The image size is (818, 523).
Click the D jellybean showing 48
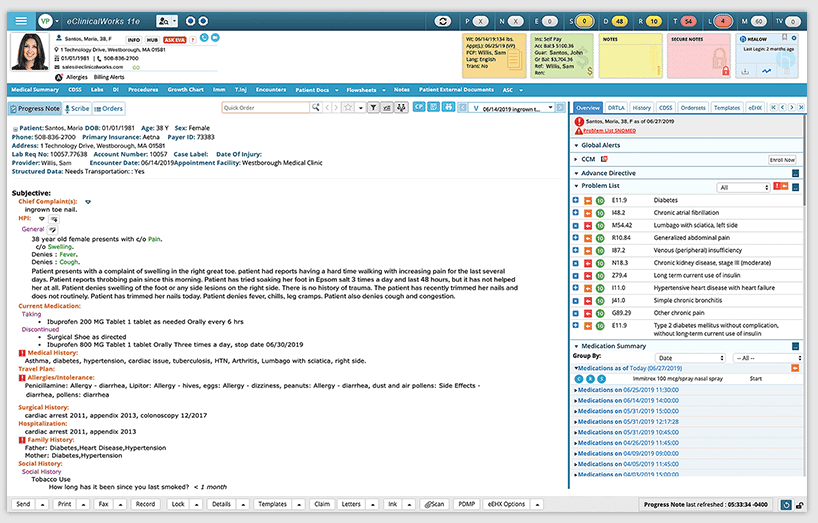point(619,21)
